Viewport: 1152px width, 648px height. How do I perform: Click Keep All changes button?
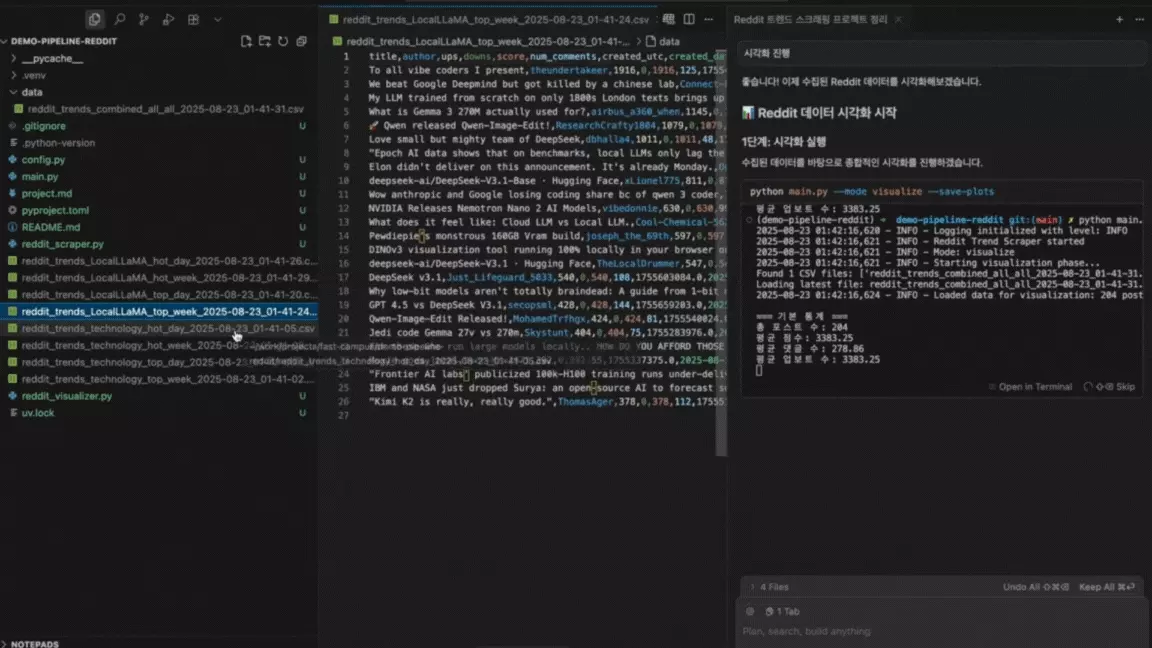click(x=1107, y=587)
